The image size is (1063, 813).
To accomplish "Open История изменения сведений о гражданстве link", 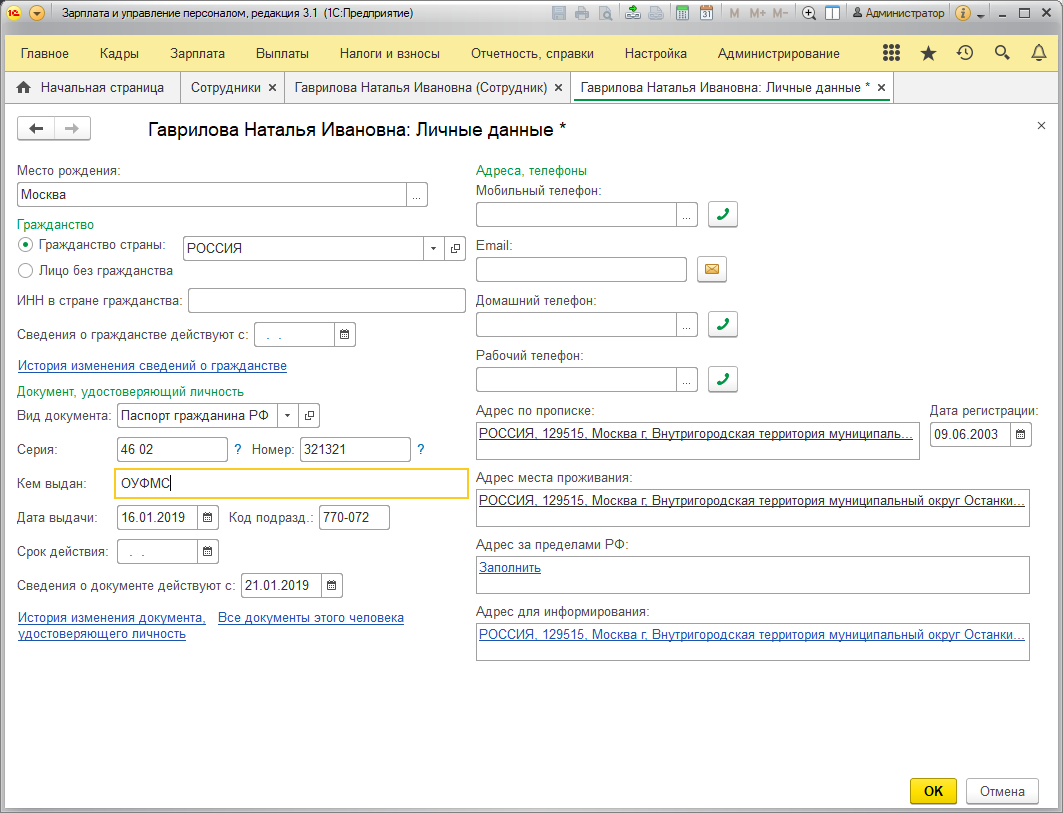I will coord(152,366).
